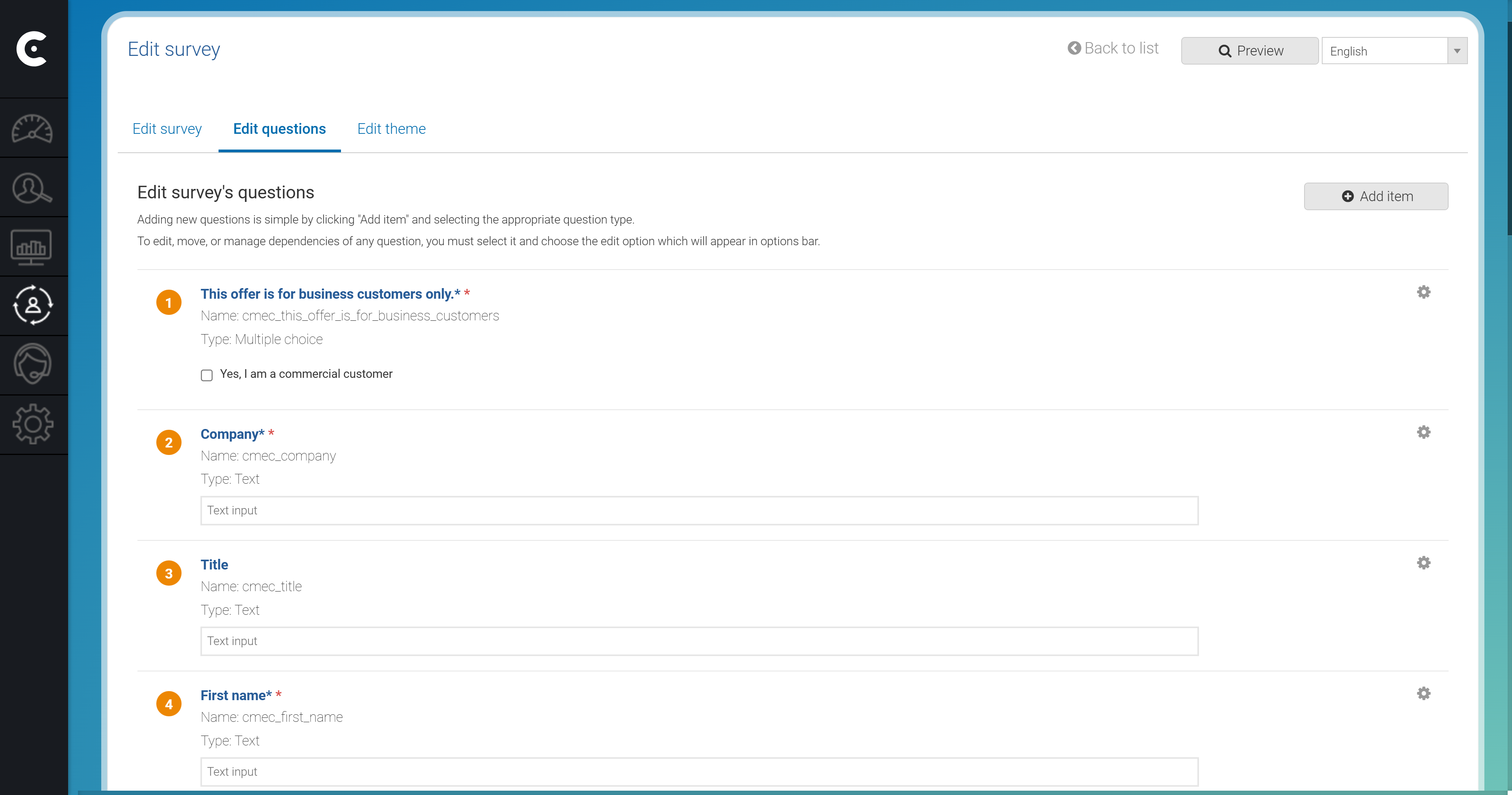
Task: Open the English language dropdown
Action: click(1385, 50)
